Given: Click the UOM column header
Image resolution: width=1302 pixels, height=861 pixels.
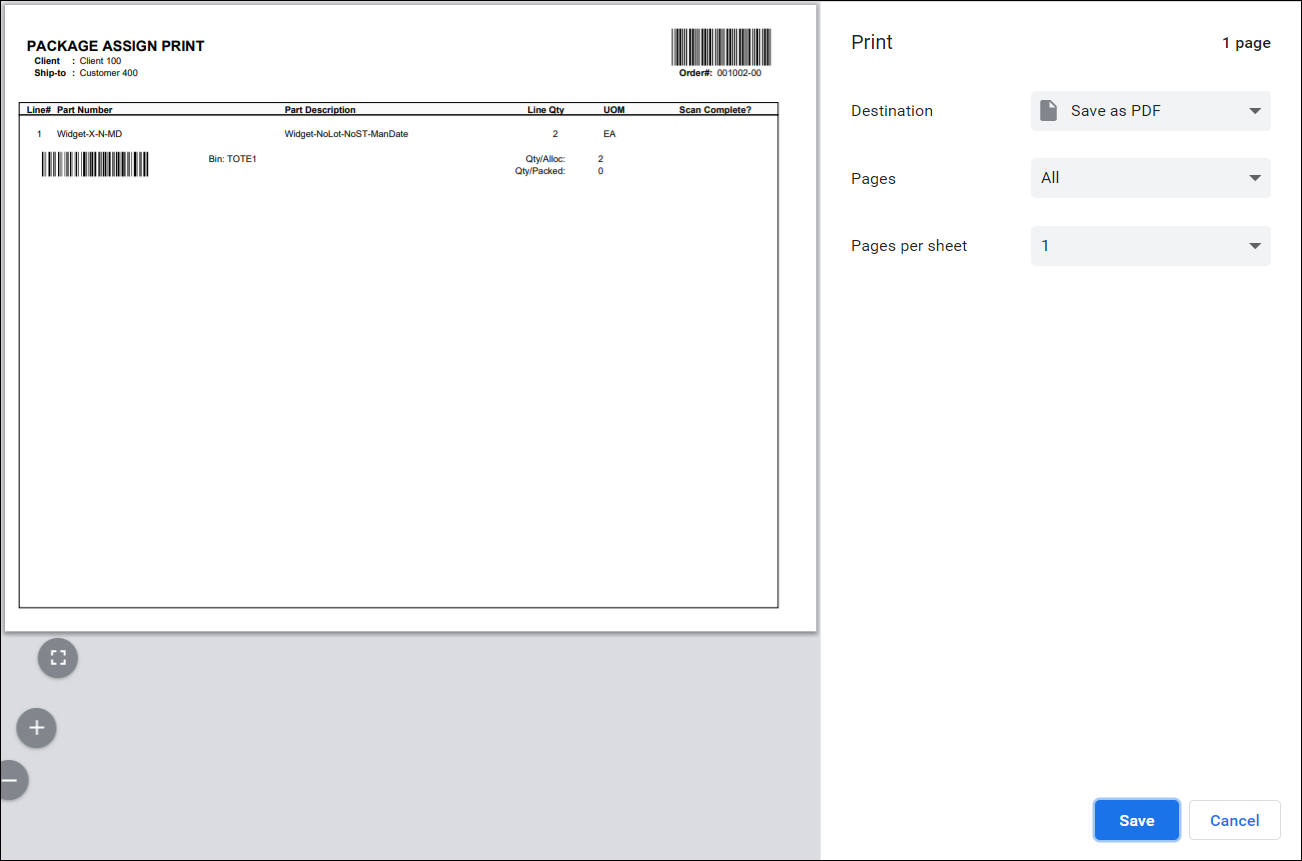Looking at the screenshot, I should (x=614, y=110).
